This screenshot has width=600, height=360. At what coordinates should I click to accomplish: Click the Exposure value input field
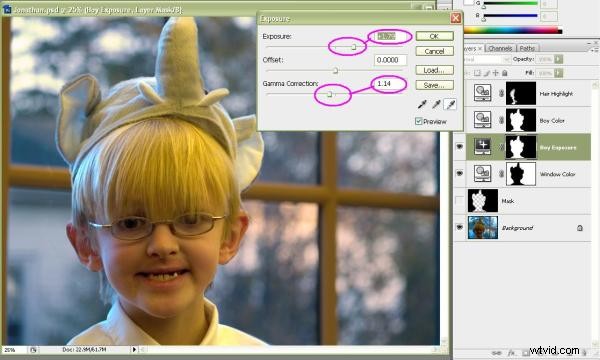tap(390, 36)
